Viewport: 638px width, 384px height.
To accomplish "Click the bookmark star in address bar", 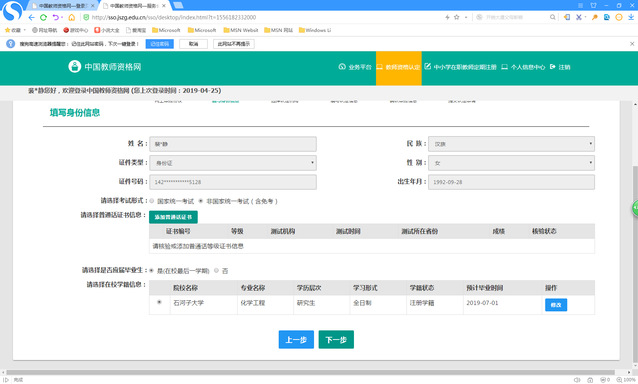I will tap(457, 17).
